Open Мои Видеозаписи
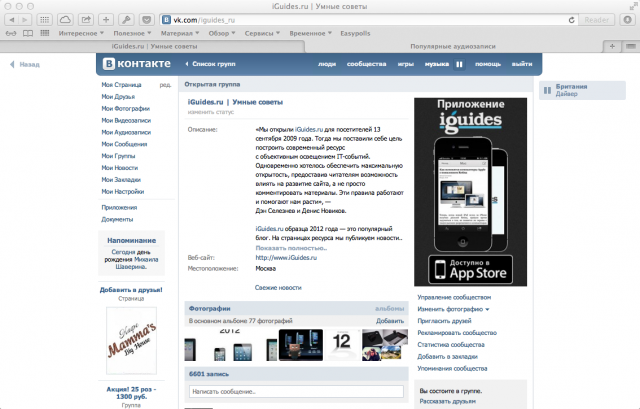Image resolution: width=640 pixels, height=409 pixels. (126, 120)
